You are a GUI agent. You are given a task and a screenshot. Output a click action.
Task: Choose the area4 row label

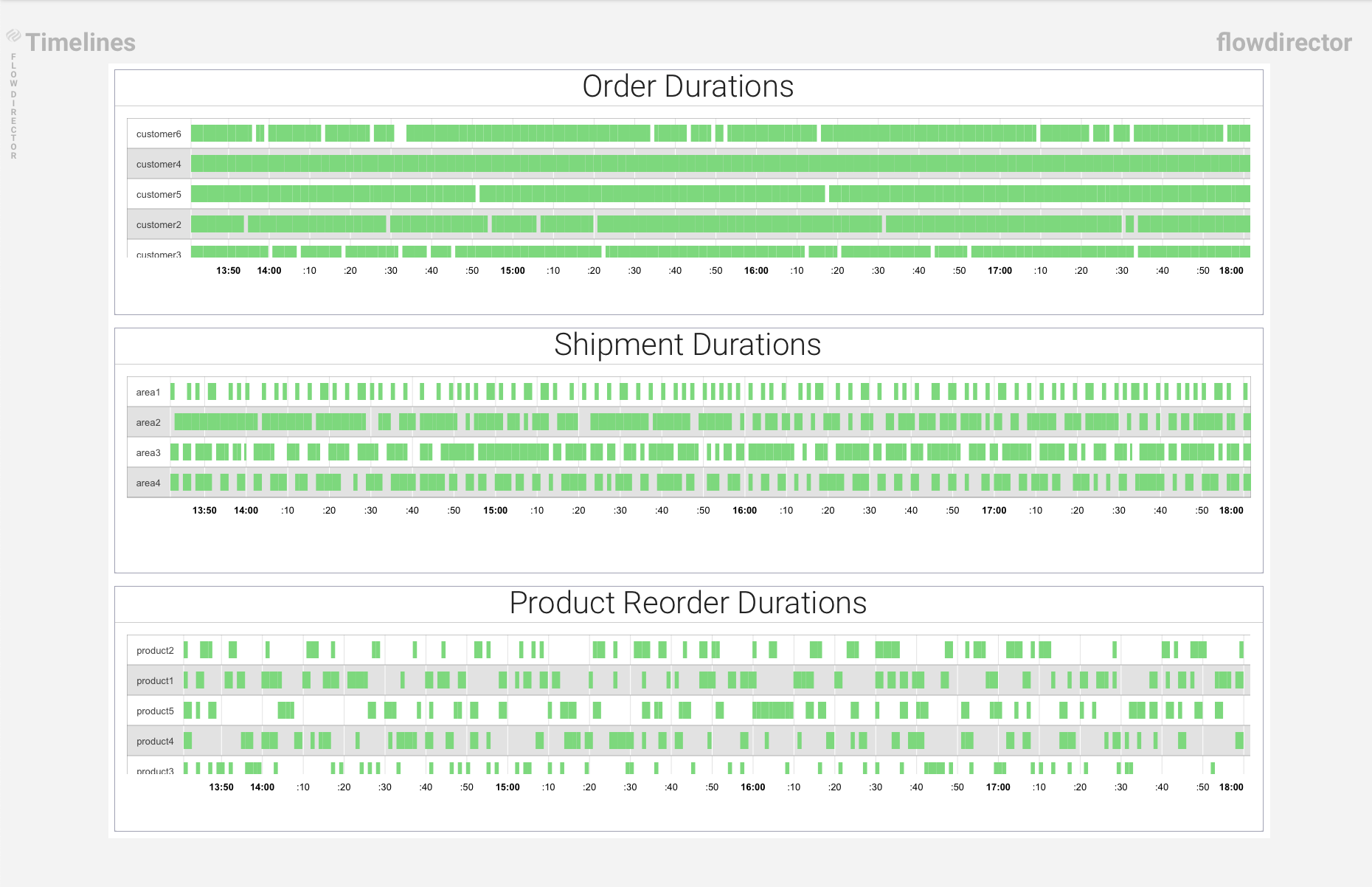(x=148, y=483)
